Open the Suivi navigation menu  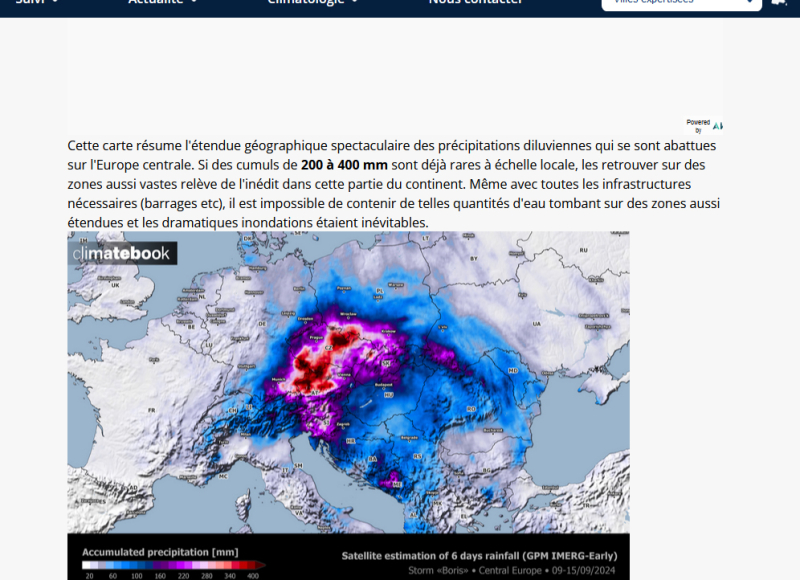30,3
